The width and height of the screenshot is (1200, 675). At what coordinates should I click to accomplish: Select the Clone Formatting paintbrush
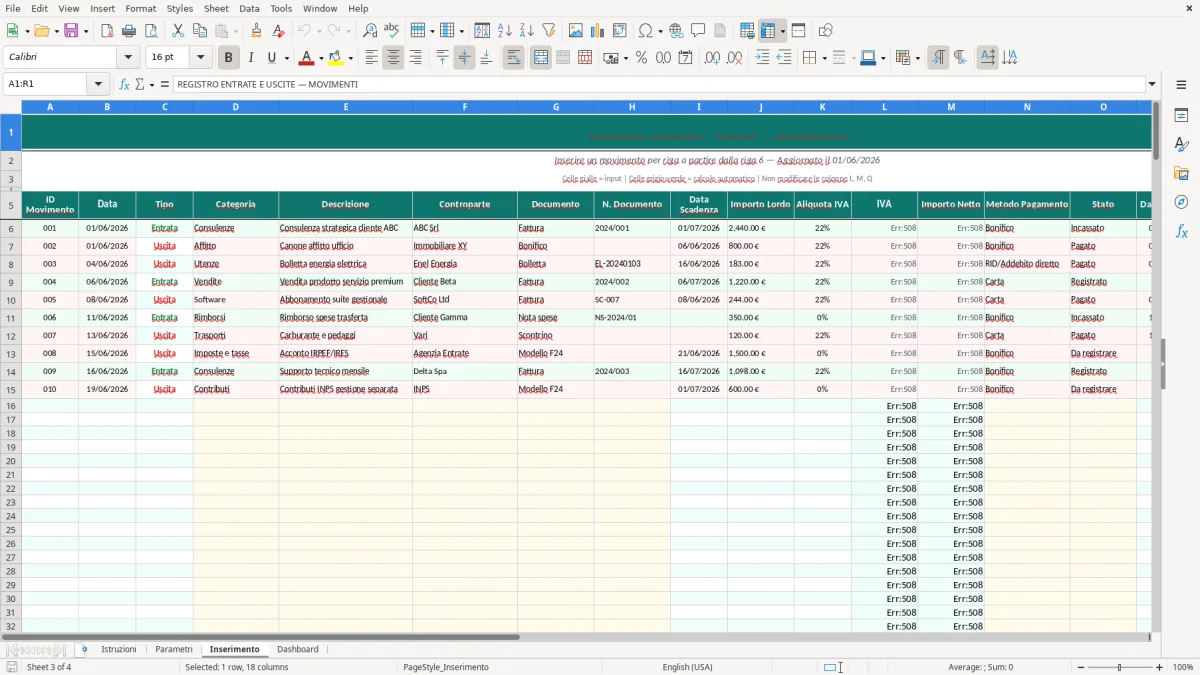(x=256, y=31)
